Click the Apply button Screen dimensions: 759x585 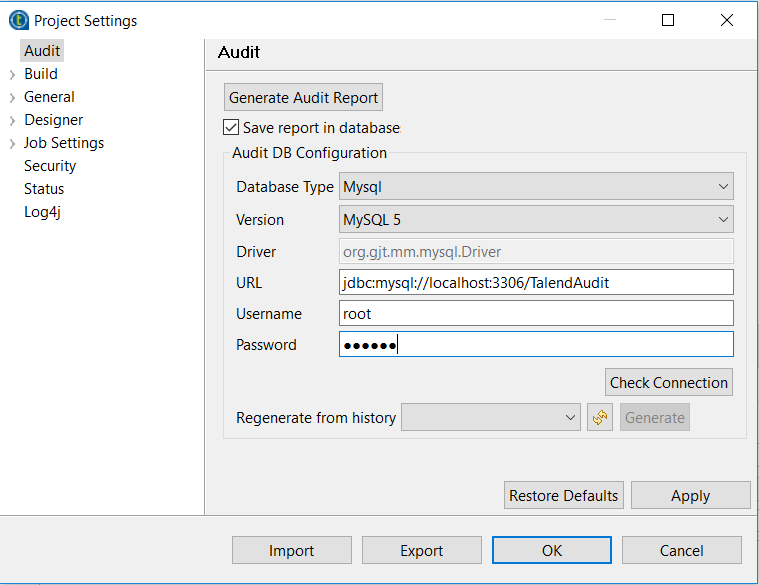coord(690,496)
